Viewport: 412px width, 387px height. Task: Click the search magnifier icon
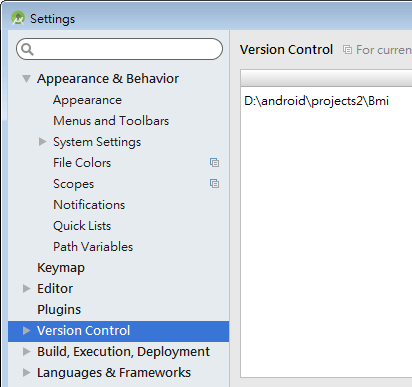pos(27,49)
